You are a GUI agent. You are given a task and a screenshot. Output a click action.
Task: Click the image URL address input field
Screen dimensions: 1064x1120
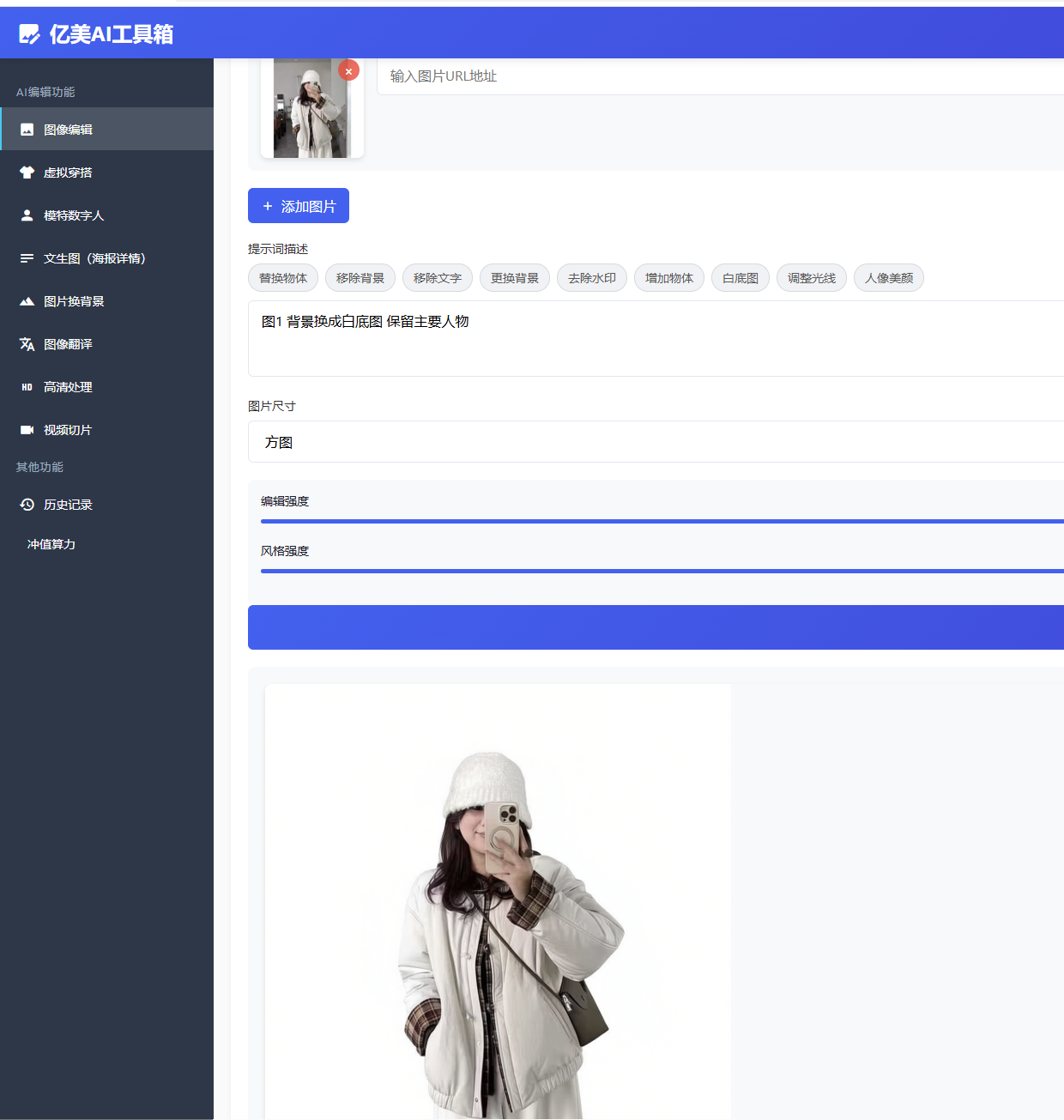point(721,76)
